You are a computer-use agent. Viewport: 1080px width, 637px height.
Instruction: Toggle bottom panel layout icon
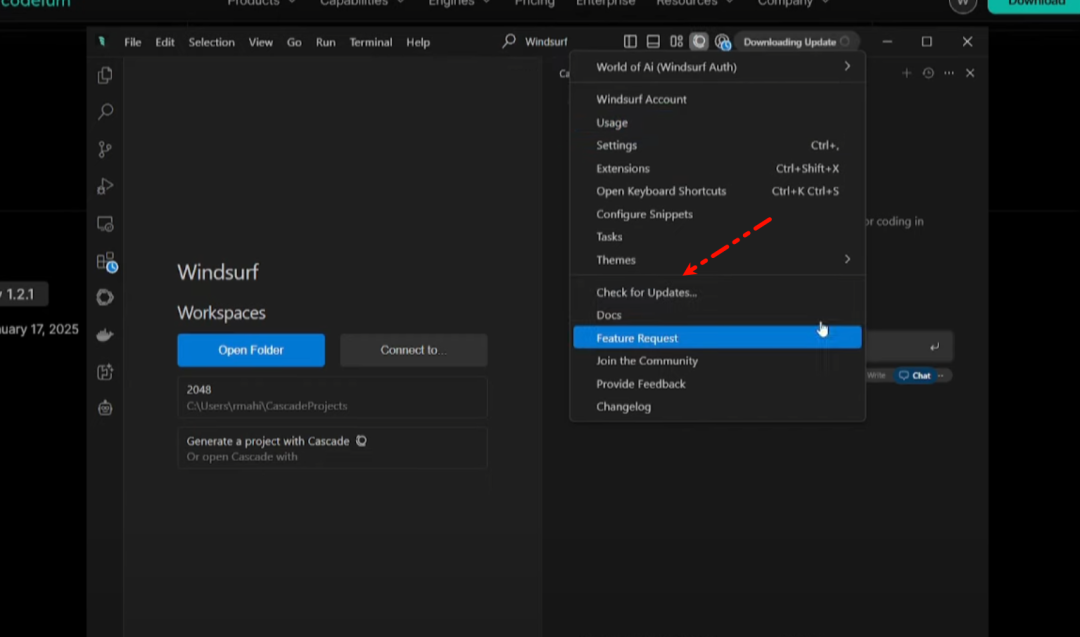653,42
